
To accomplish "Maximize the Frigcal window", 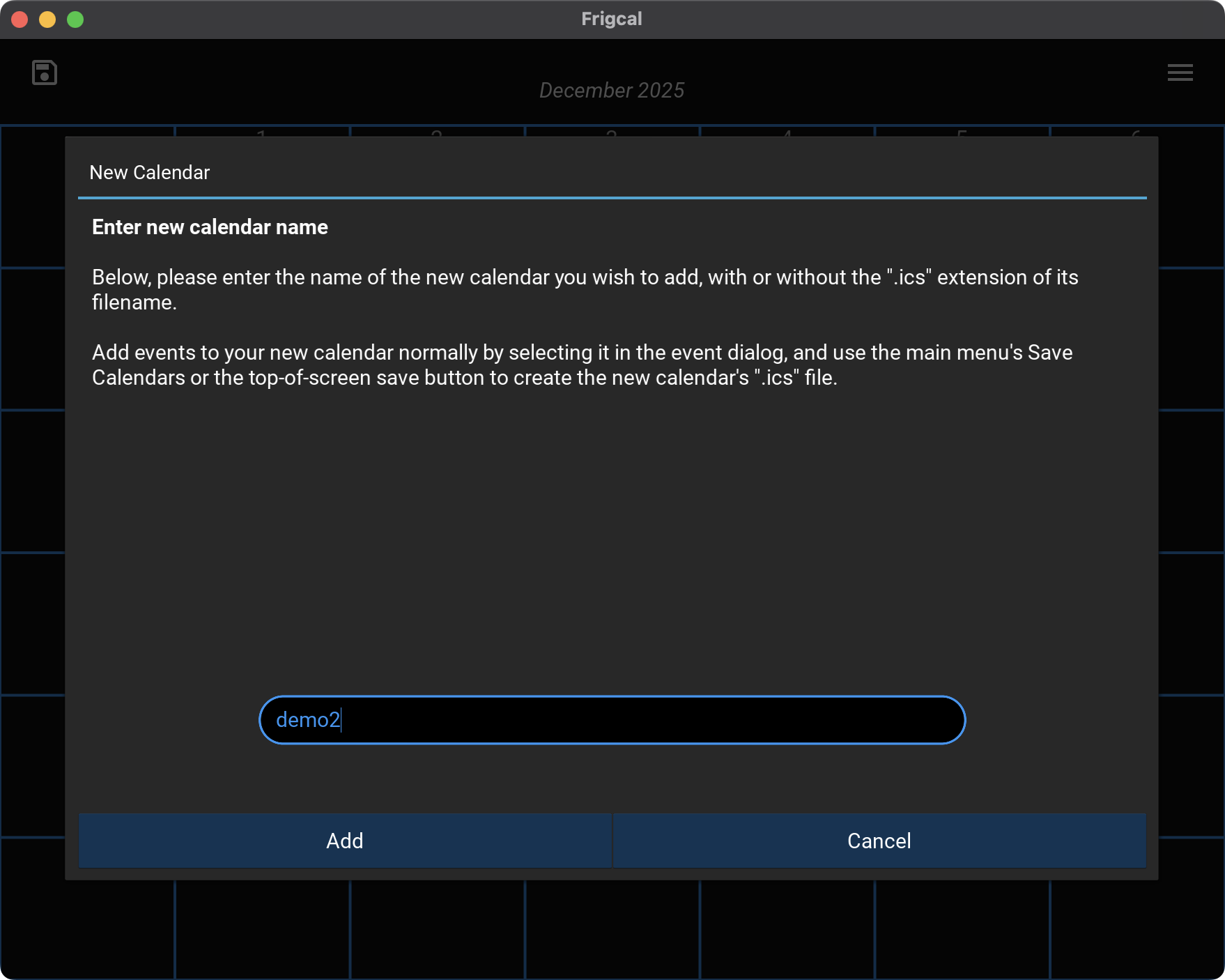I will point(75,20).
